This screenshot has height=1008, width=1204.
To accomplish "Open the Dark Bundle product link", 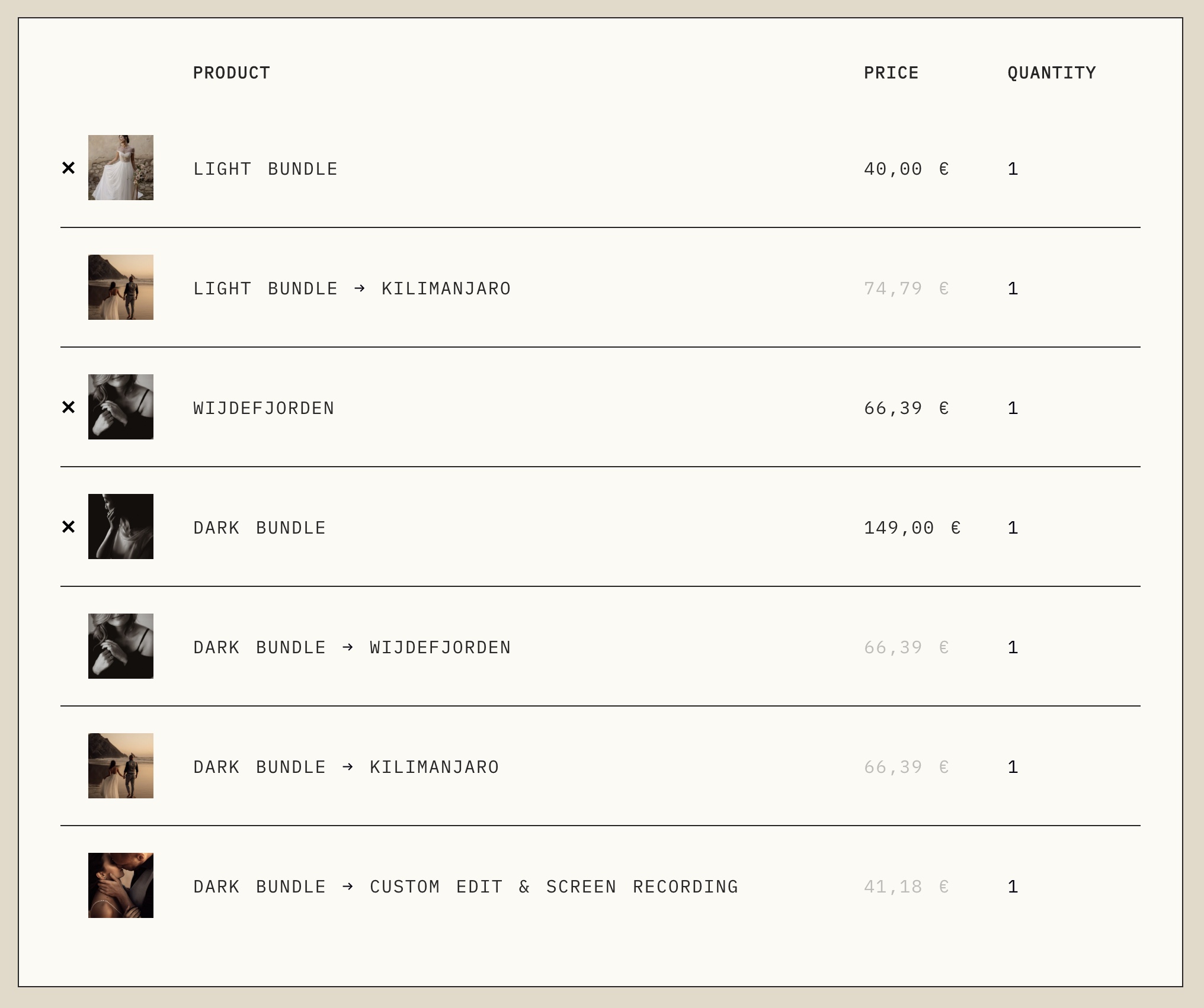I will pyautogui.click(x=260, y=528).
